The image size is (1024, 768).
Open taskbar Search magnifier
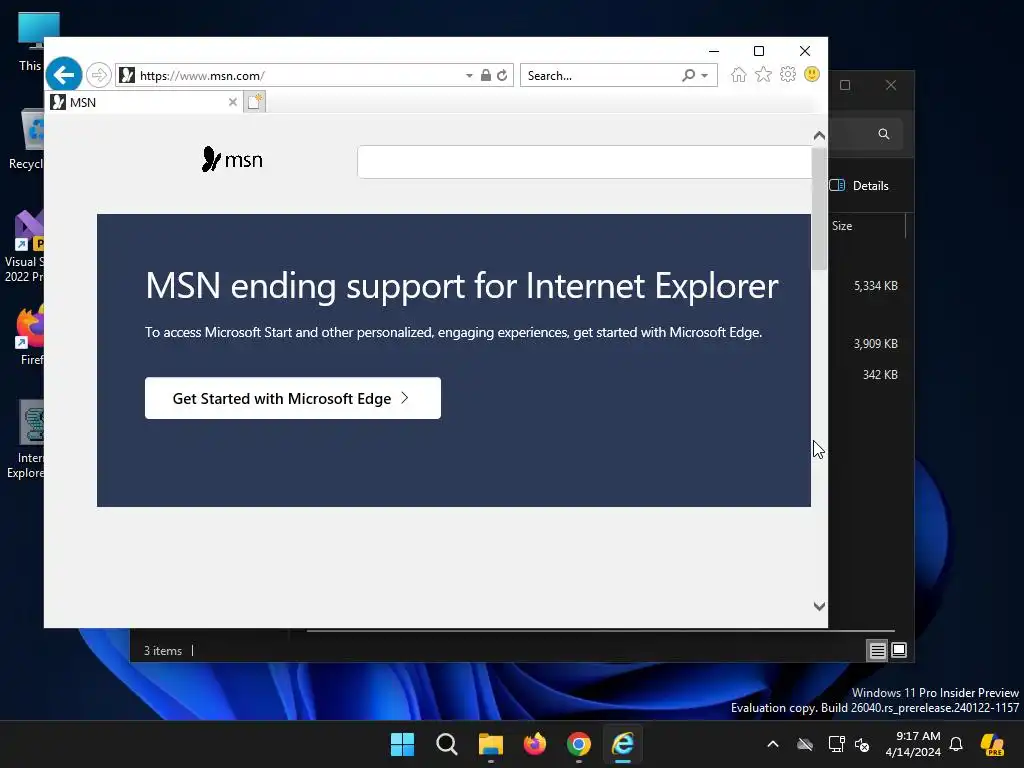tap(447, 744)
